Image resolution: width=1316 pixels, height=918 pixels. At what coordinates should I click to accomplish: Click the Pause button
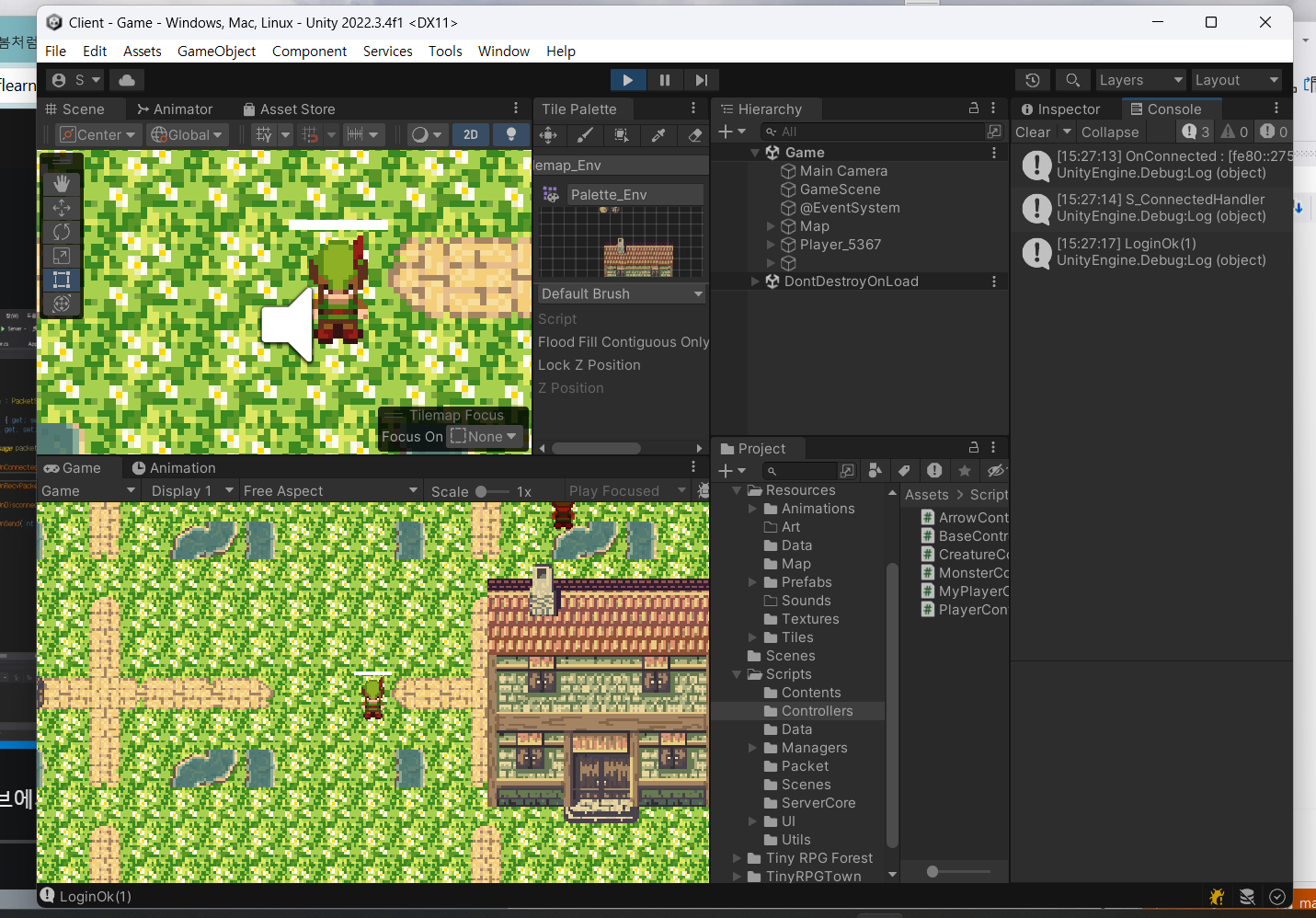click(x=664, y=80)
